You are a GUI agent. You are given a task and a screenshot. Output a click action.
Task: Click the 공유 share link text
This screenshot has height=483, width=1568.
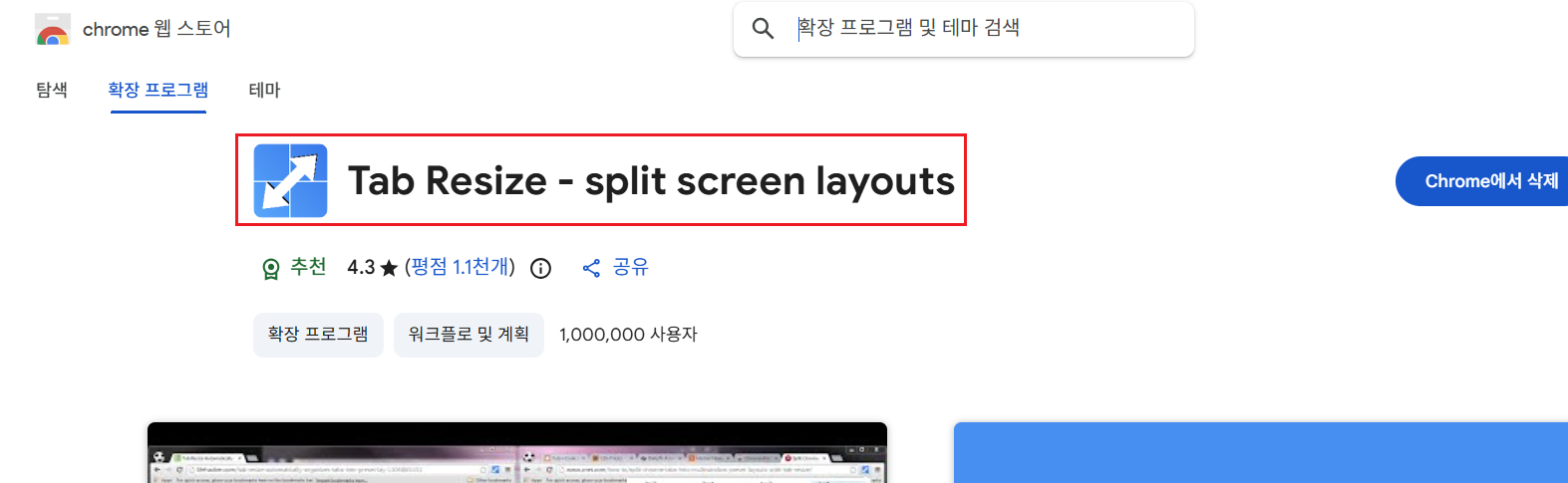point(630,267)
